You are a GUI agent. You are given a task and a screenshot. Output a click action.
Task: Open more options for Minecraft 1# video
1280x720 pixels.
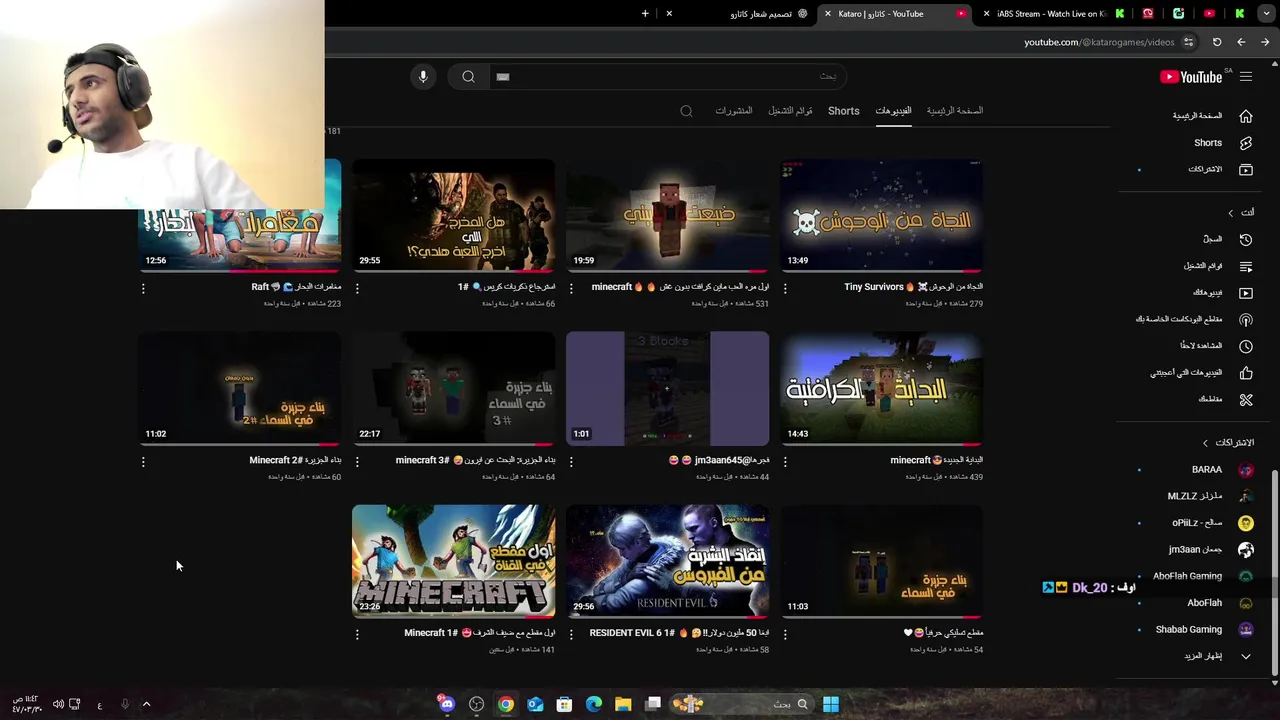[357, 634]
